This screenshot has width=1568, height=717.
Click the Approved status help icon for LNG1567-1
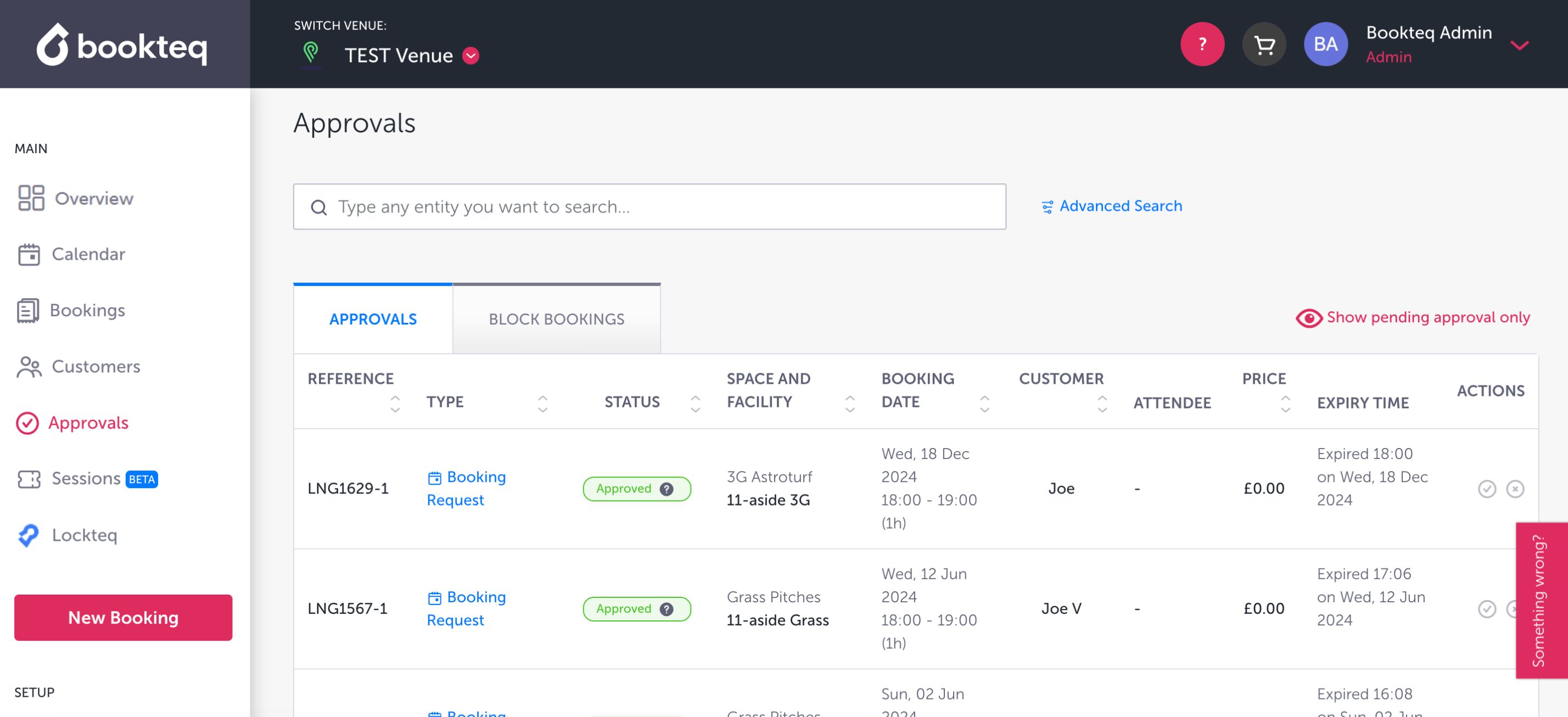pyautogui.click(x=667, y=609)
